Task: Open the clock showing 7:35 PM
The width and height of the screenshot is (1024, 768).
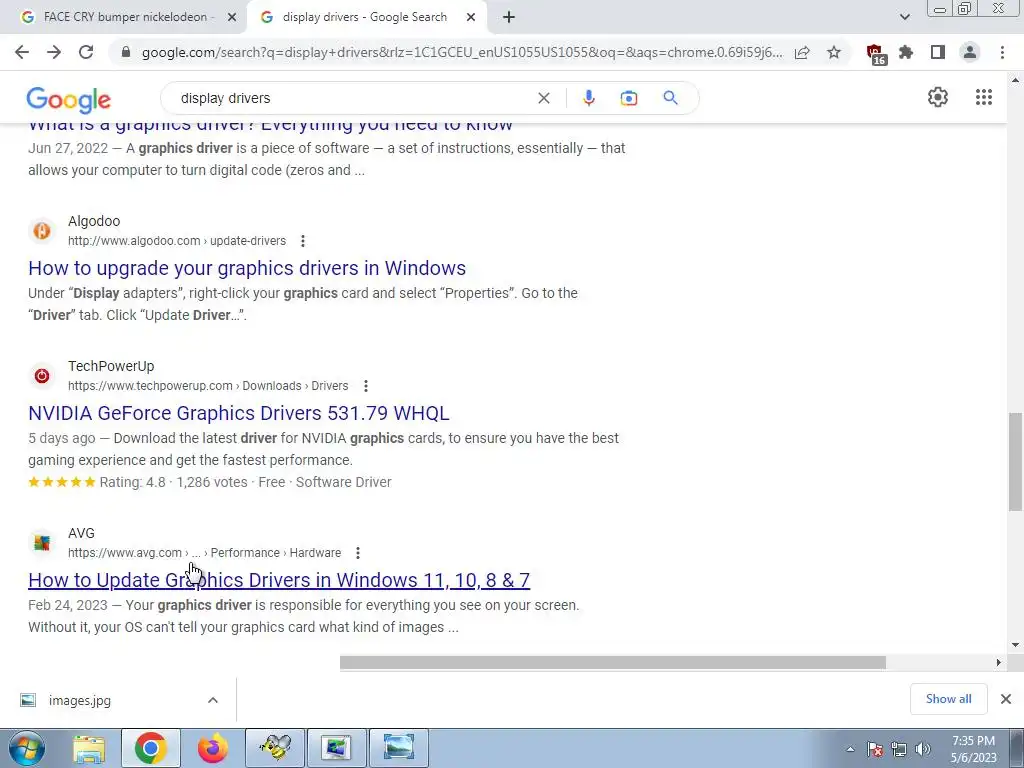Action: click(973, 749)
